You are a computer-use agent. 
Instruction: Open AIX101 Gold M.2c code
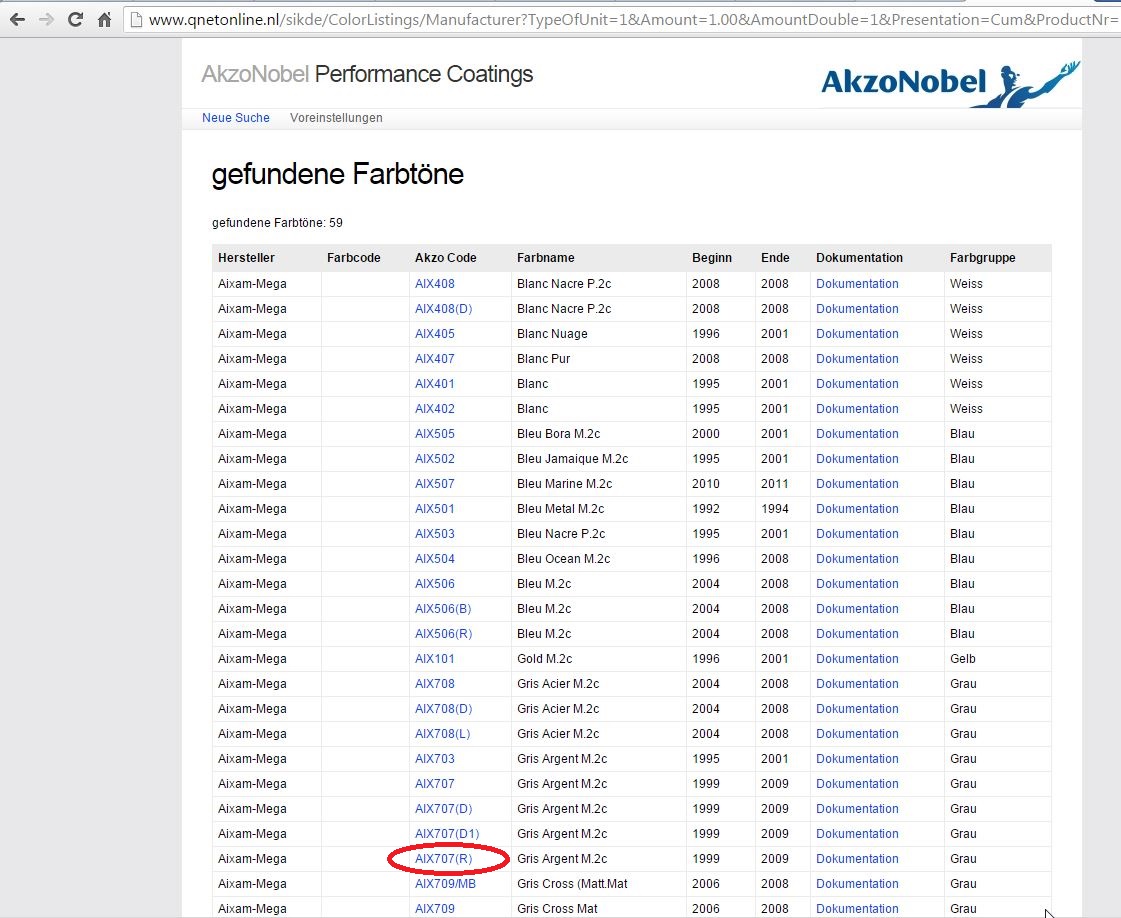pyautogui.click(x=435, y=659)
